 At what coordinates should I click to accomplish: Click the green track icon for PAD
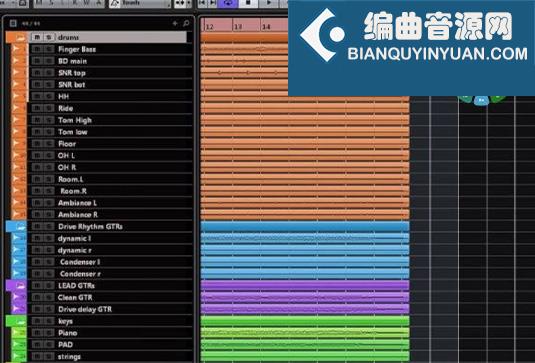[16, 345]
